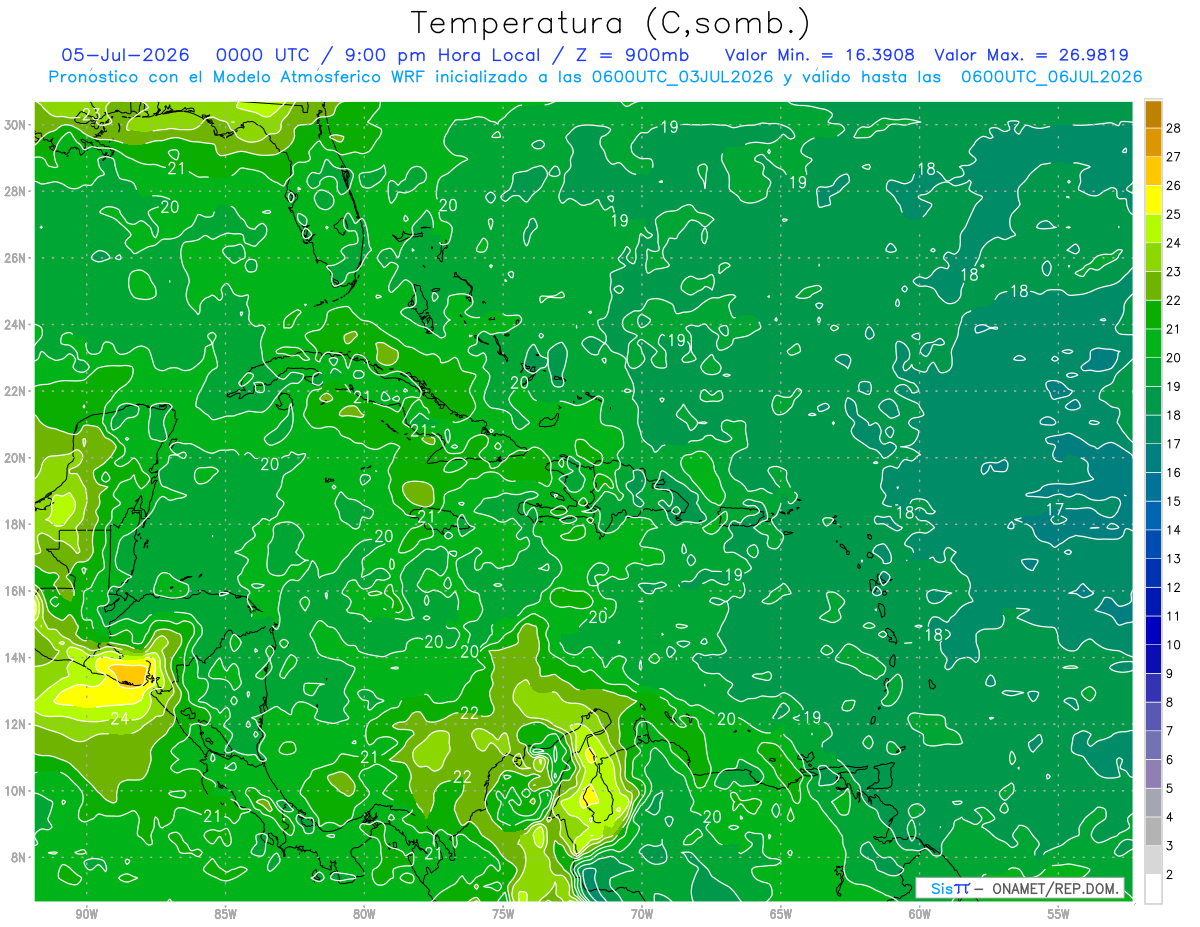Click the "20N" latitude axis label
1200x927 pixels.
pos(16,458)
